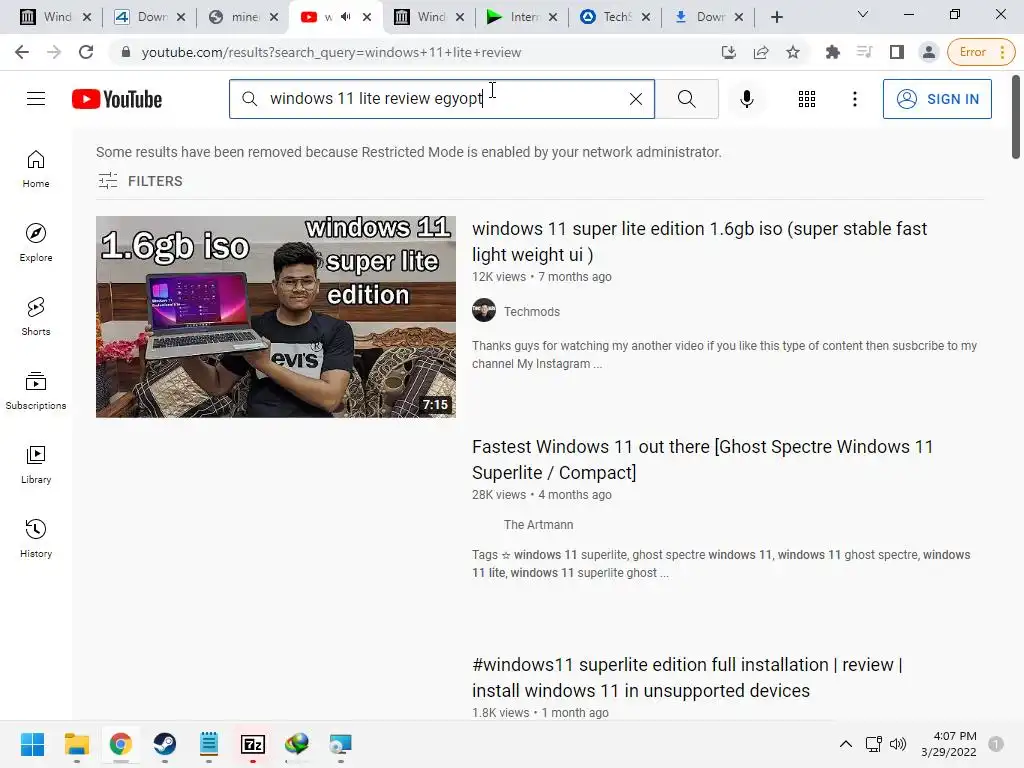Share this page icon in address bar
The image size is (1024, 768).
point(761,52)
